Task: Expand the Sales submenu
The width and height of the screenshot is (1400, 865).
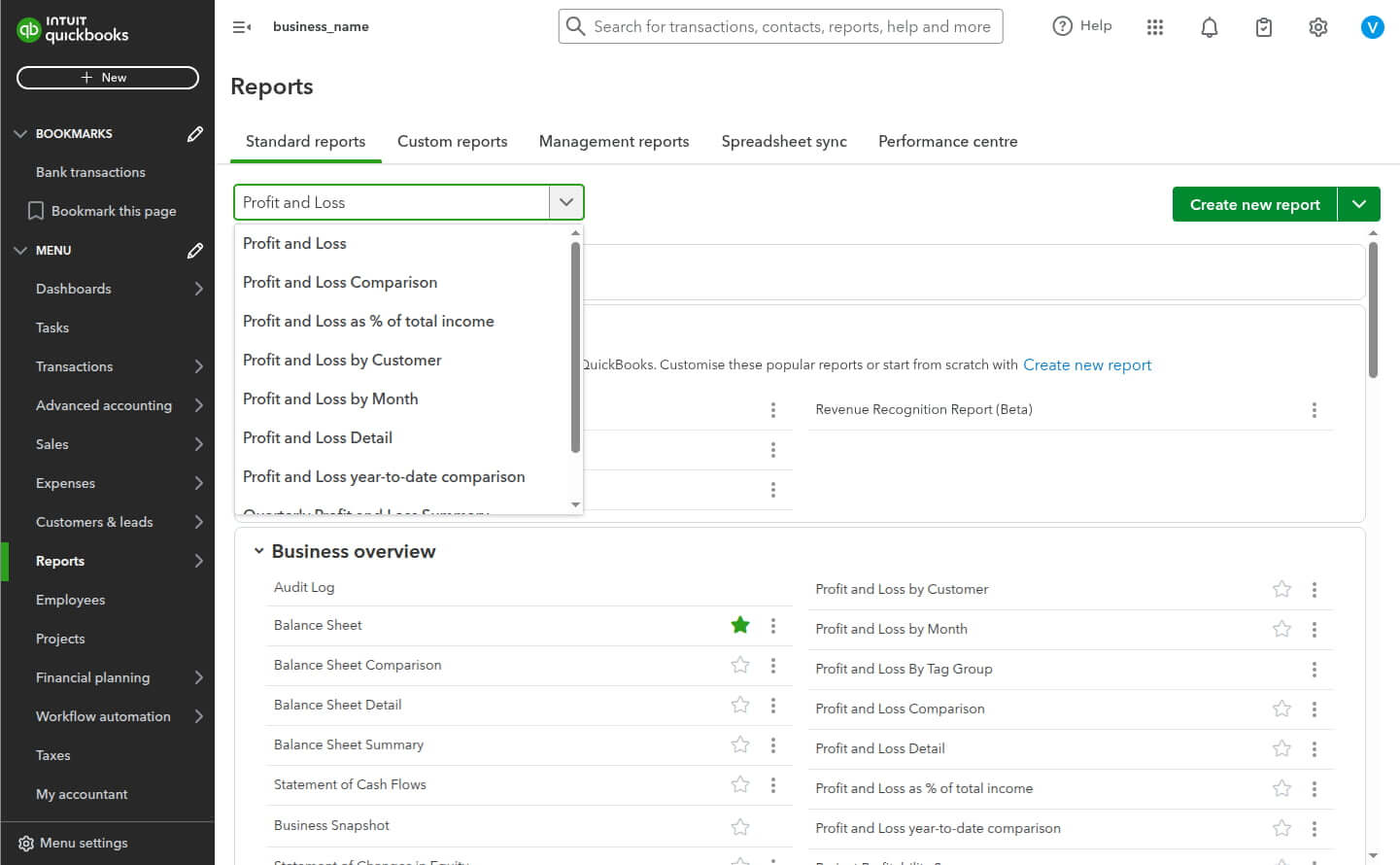Action: 198,444
